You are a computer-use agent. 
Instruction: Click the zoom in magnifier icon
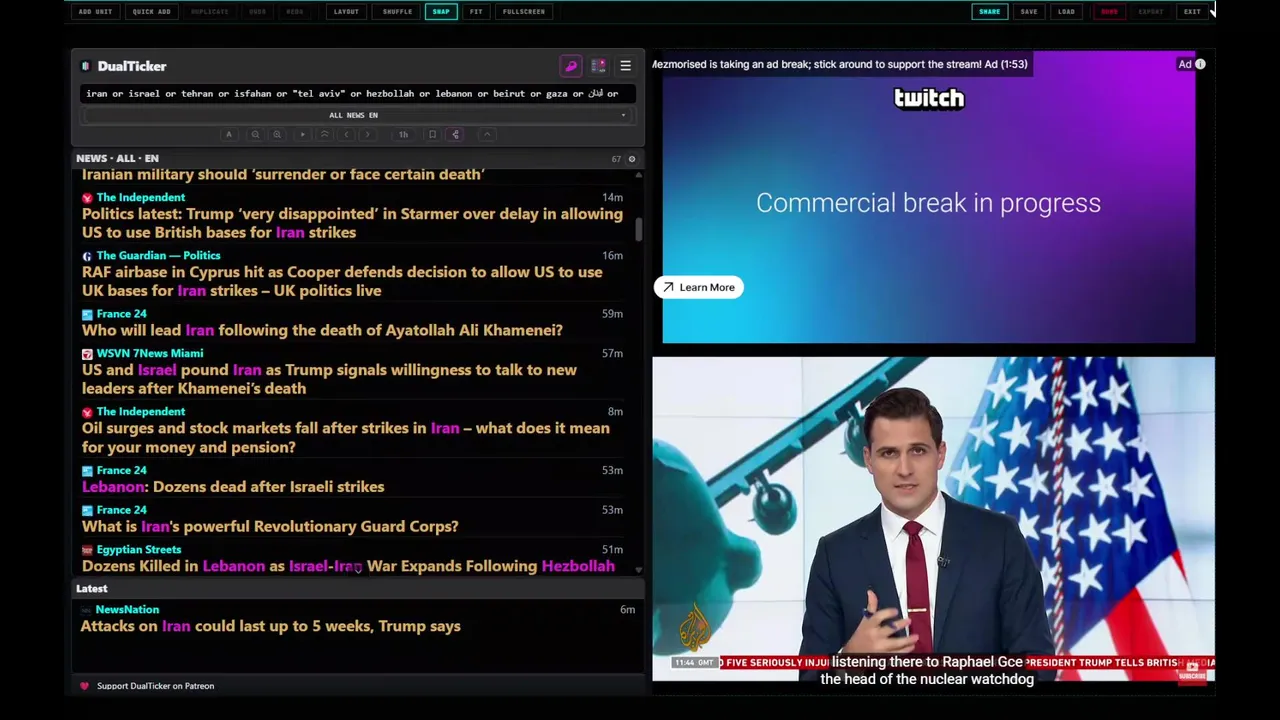(x=277, y=134)
